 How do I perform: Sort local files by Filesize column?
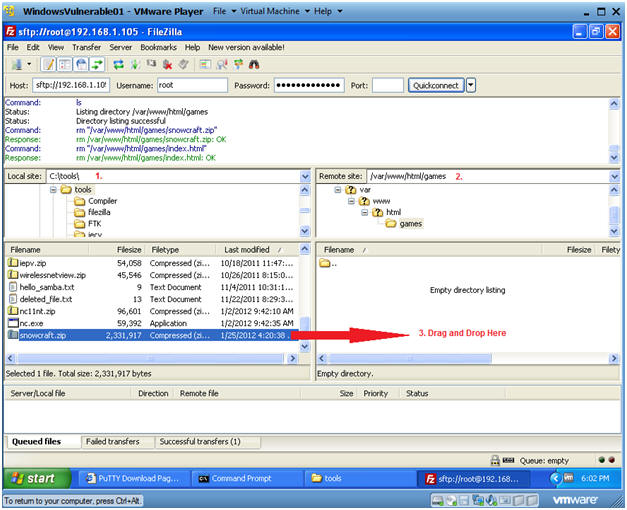(x=117, y=250)
